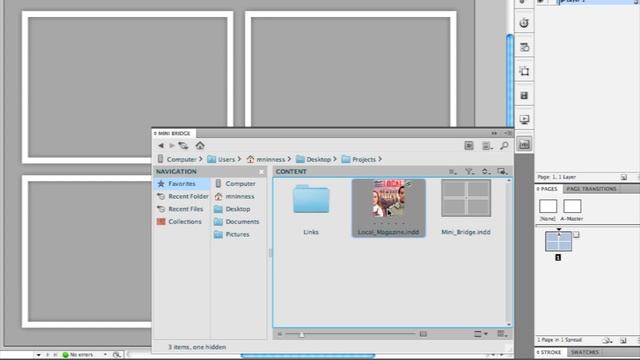640x360 pixels.
Task: Select the Links folder thumbnail
Action: (x=311, y=199)
